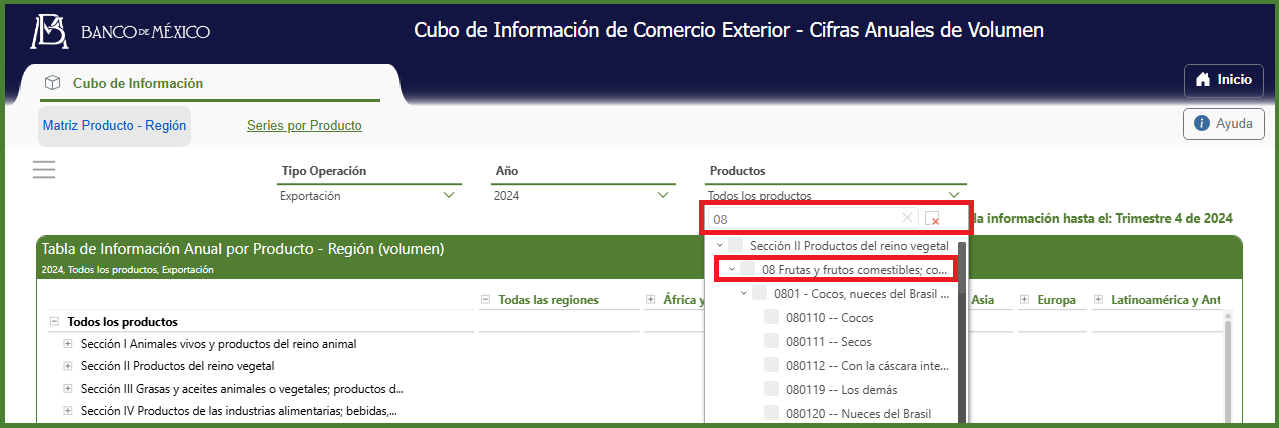Click the Banco de México logo
The width and height of the screenshot is (1279, 428).
coord(120,31)
